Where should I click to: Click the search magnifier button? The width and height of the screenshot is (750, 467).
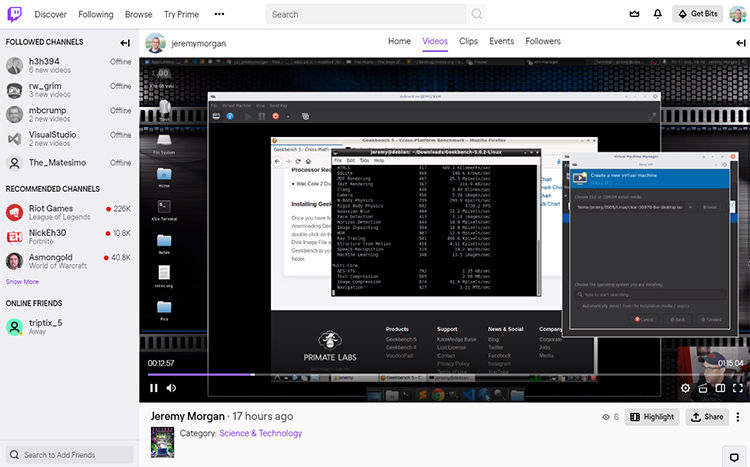tap(477, 14)
